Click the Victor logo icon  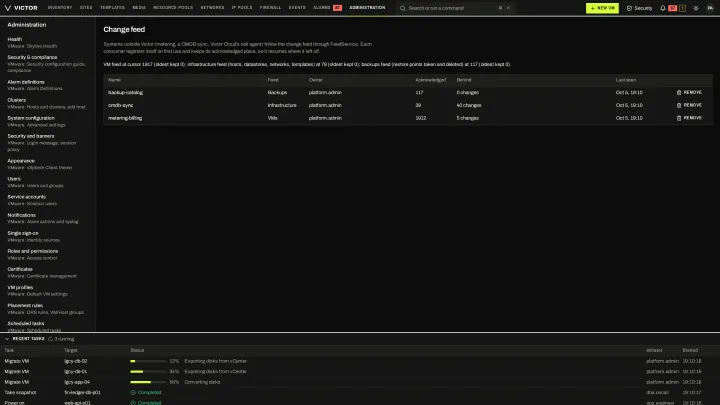click(x=8, y=8)
